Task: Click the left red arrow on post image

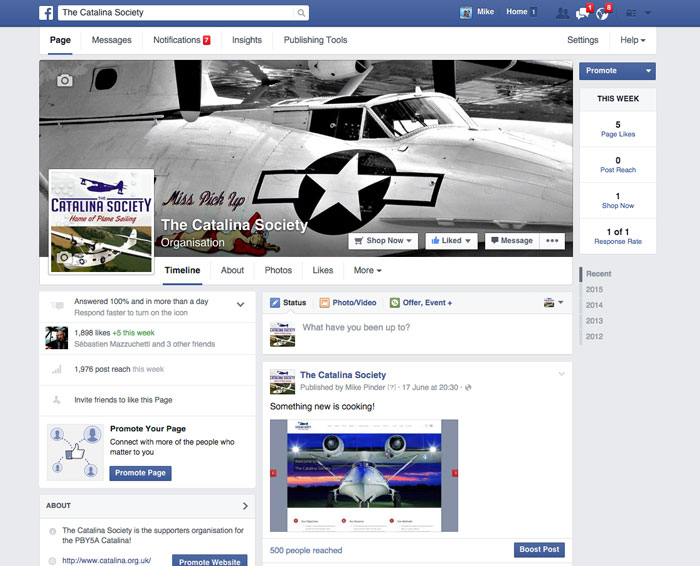Action: [273, 473]
